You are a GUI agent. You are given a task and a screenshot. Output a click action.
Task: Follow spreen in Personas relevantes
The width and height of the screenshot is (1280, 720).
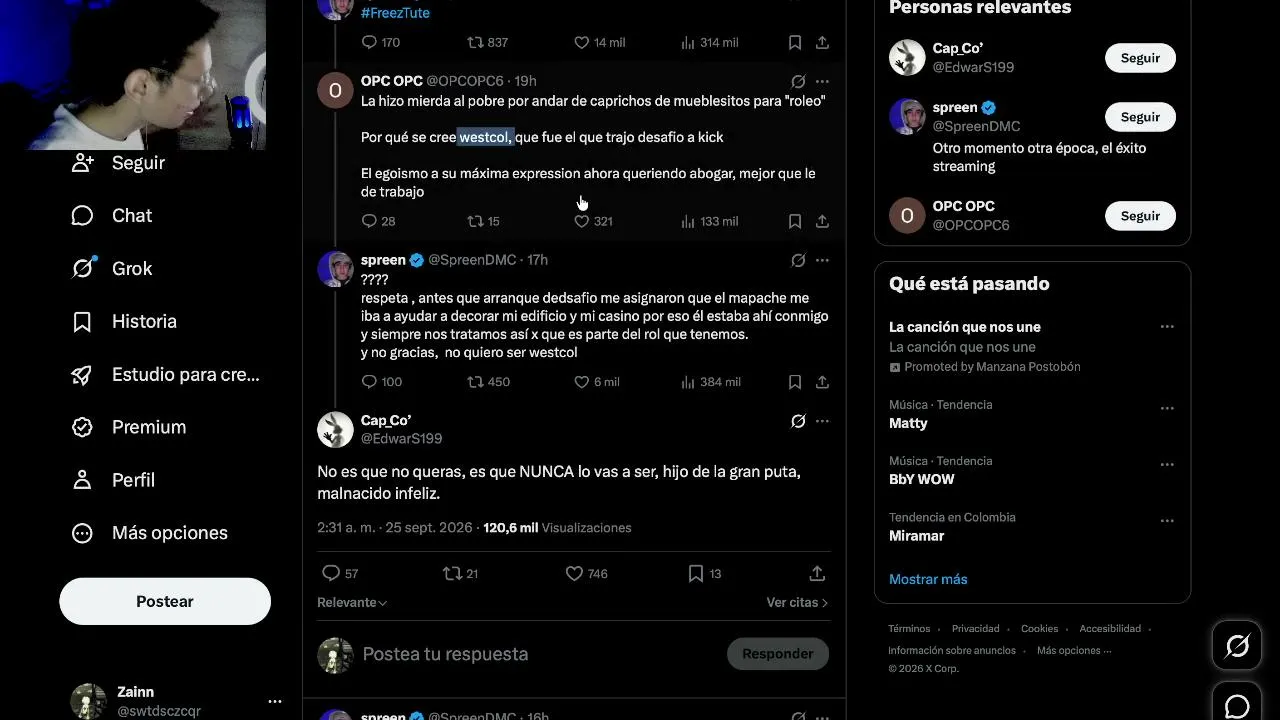coord(1140,117)
